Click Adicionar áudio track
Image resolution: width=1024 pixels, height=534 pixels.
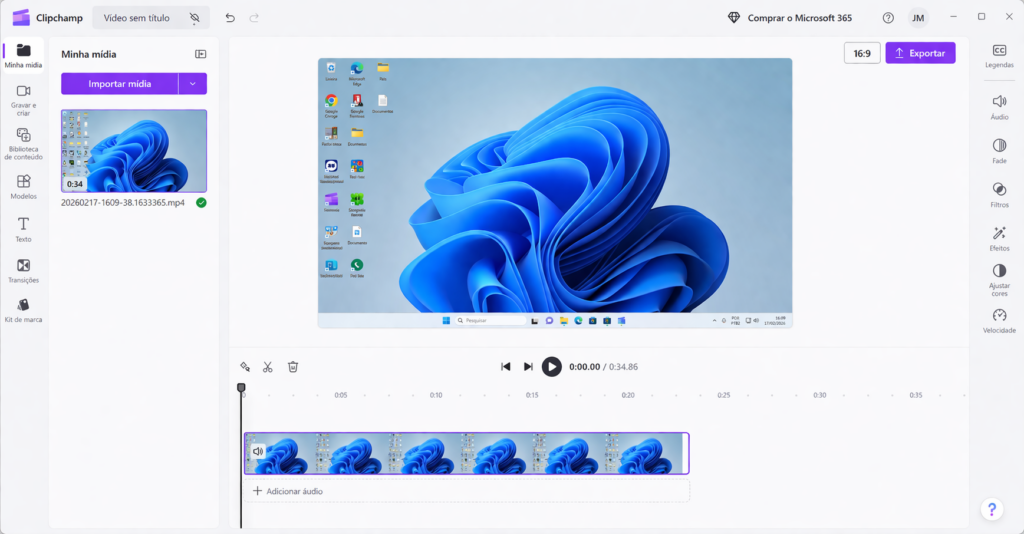coord(466,491)
